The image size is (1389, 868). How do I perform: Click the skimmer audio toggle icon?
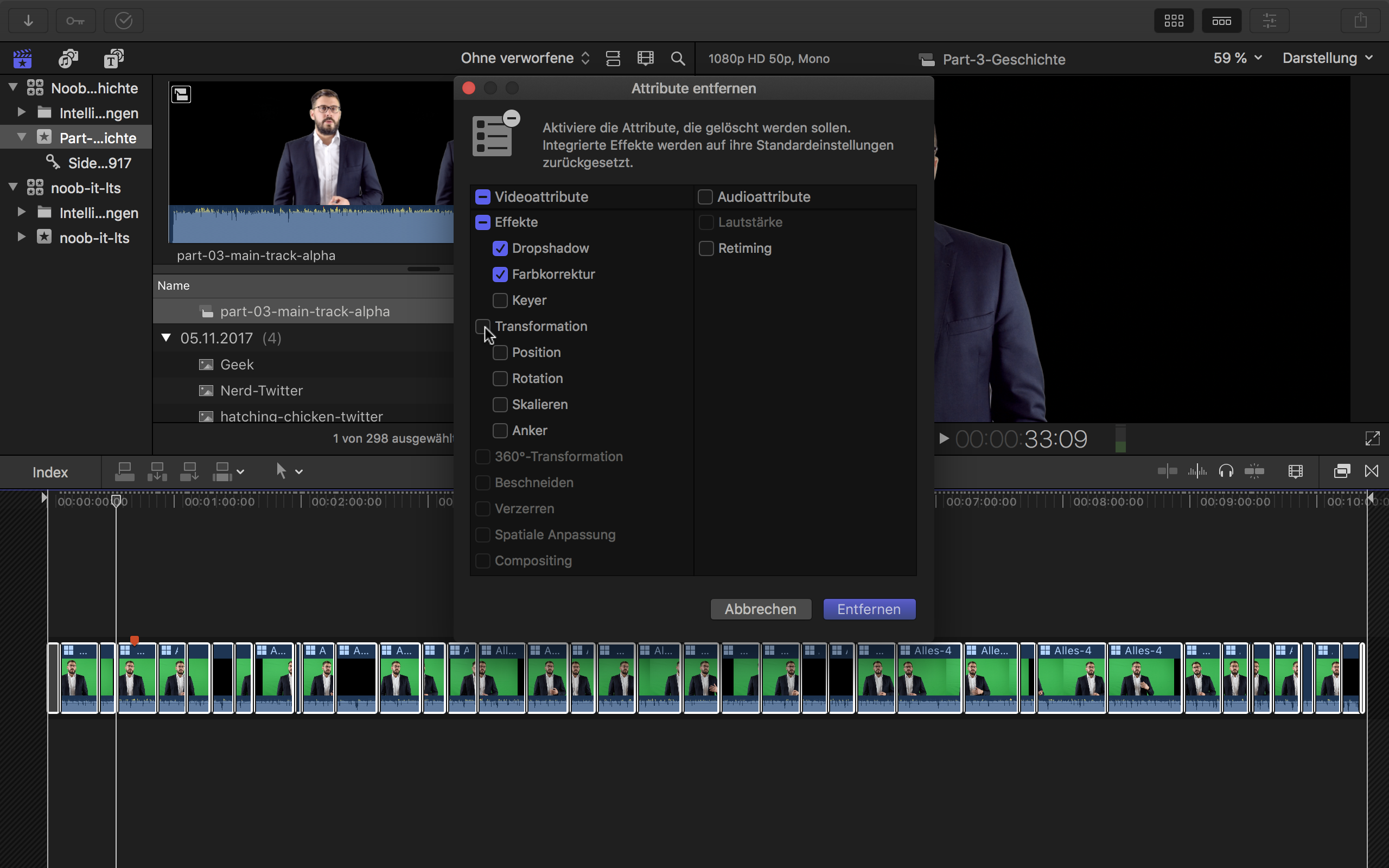(1197, 470)
